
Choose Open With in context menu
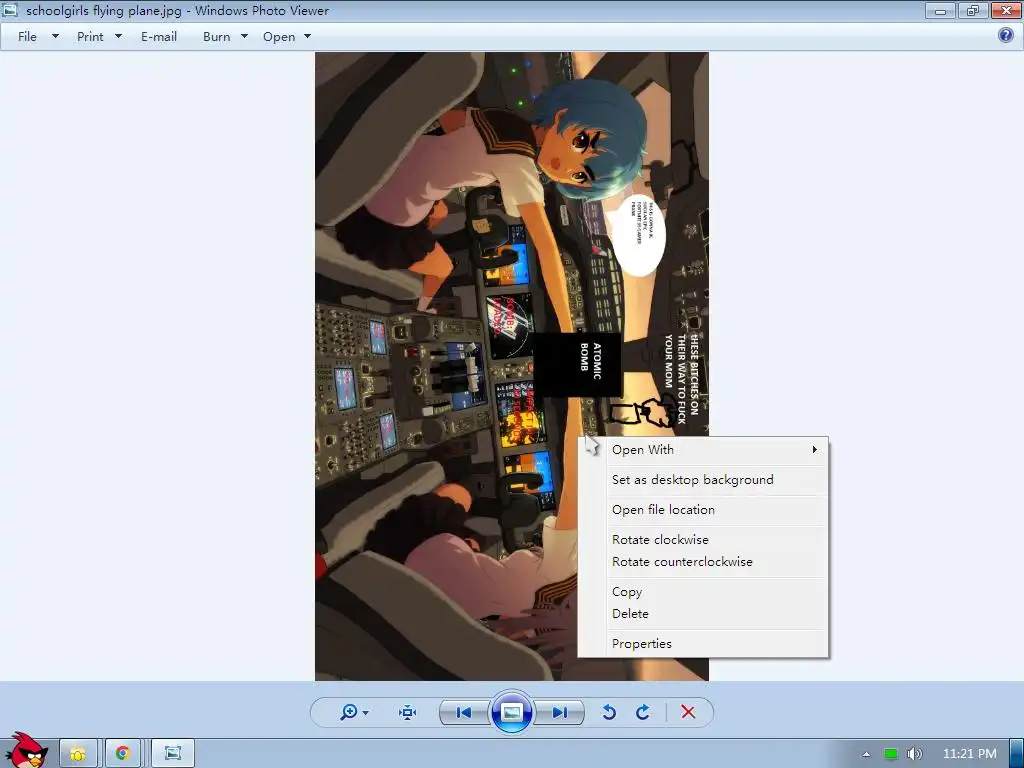point(703,449)
